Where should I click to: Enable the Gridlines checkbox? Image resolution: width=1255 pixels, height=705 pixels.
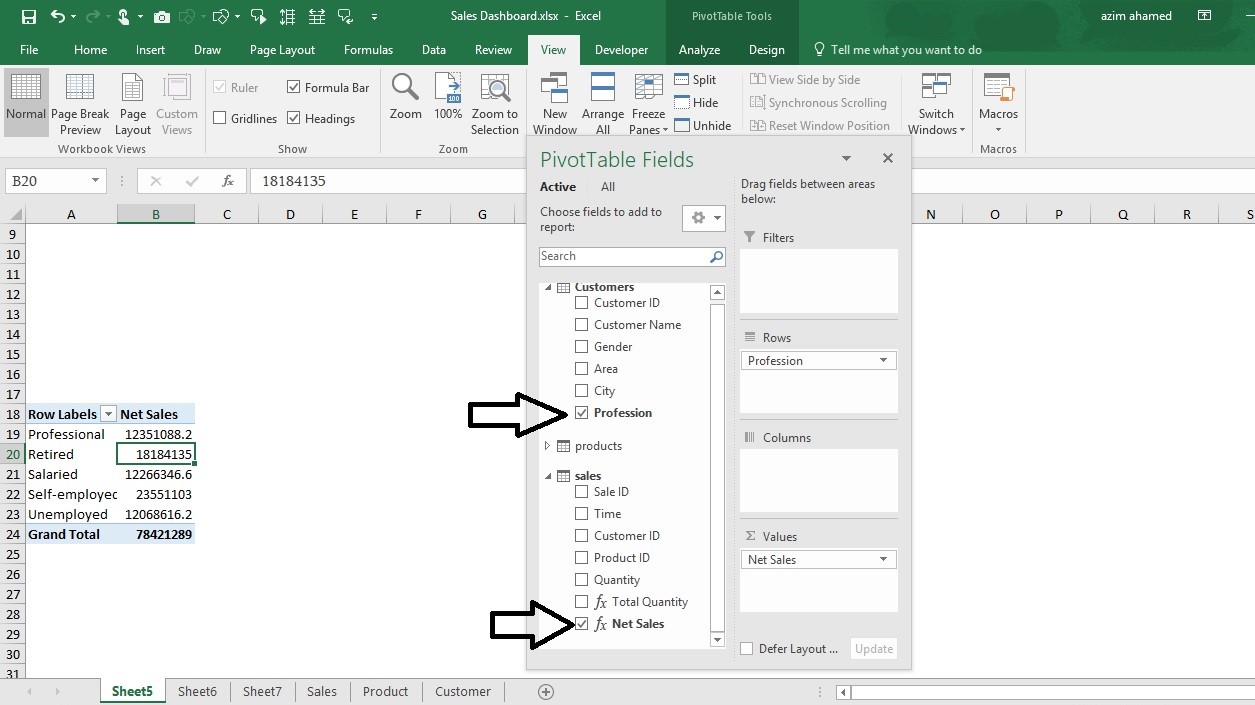coord(220,119)
